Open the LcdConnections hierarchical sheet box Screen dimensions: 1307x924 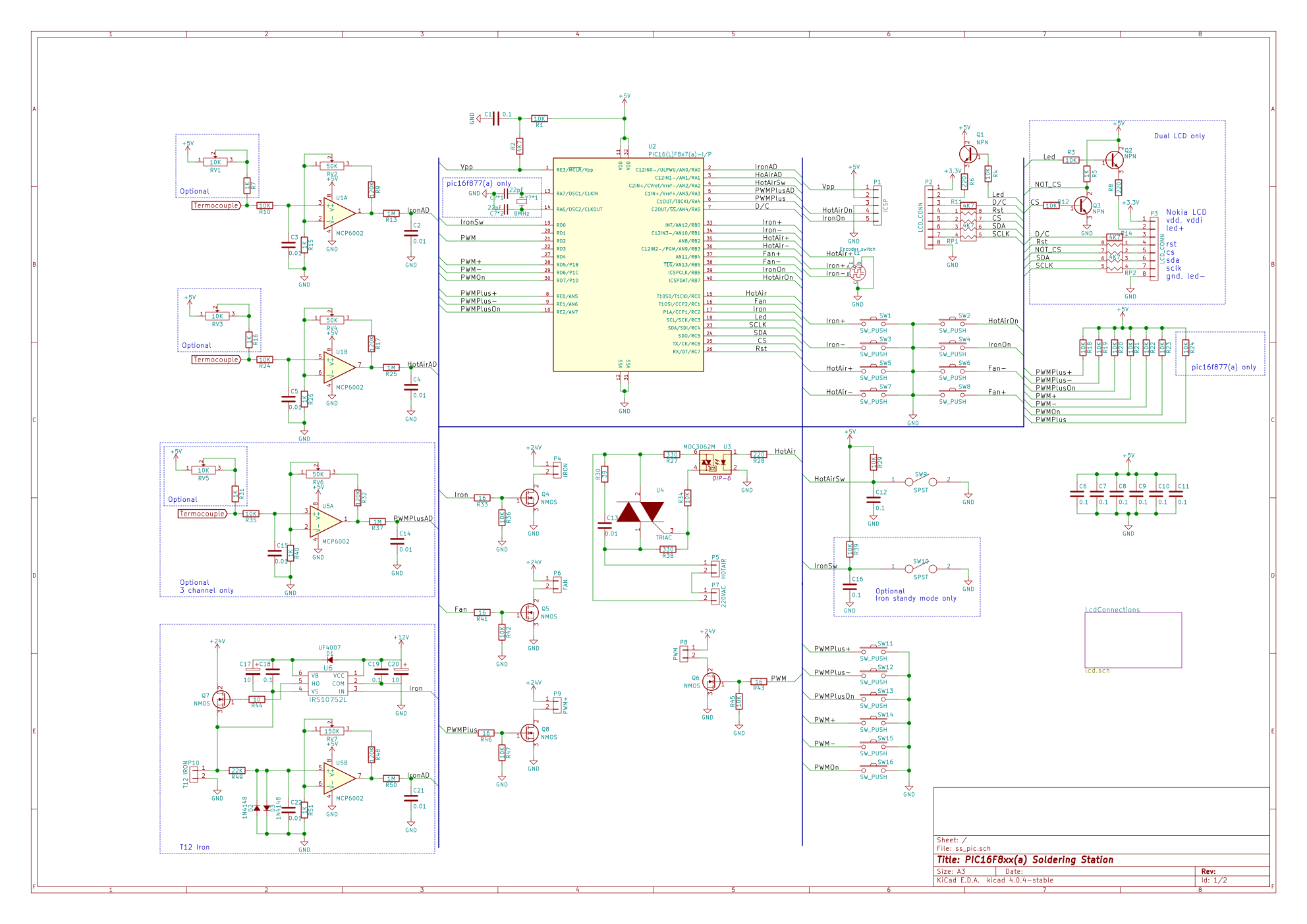pyautogui.click(x=1133, y=639)
